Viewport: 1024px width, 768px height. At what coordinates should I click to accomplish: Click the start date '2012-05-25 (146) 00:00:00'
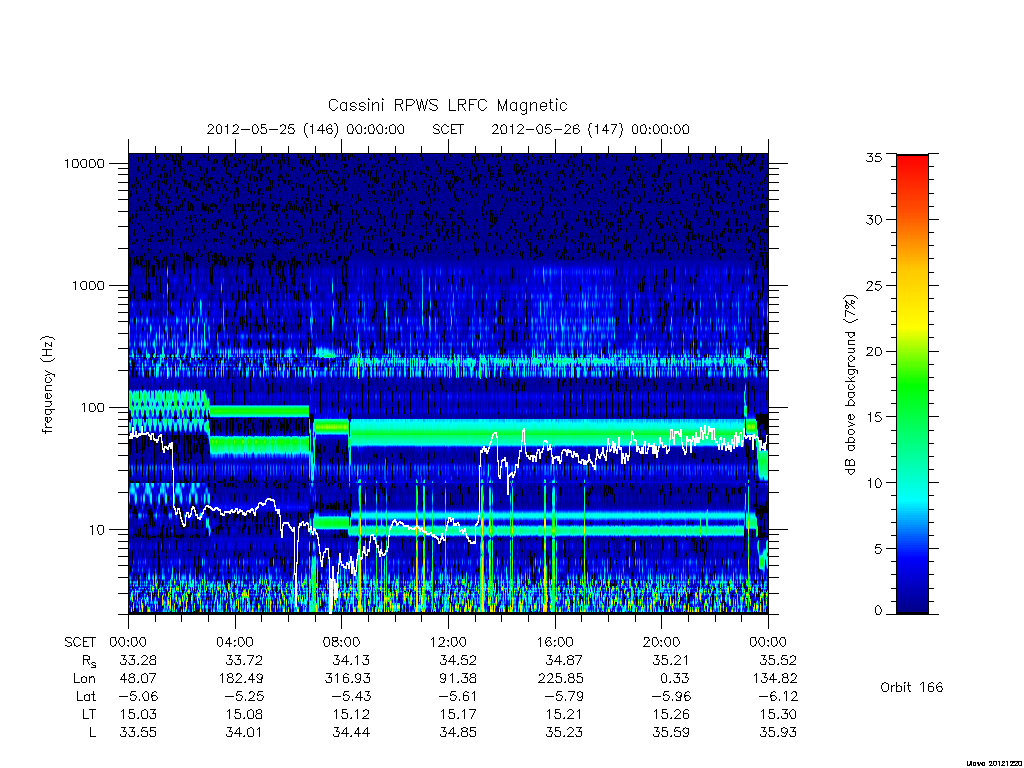tap(306, 129)
